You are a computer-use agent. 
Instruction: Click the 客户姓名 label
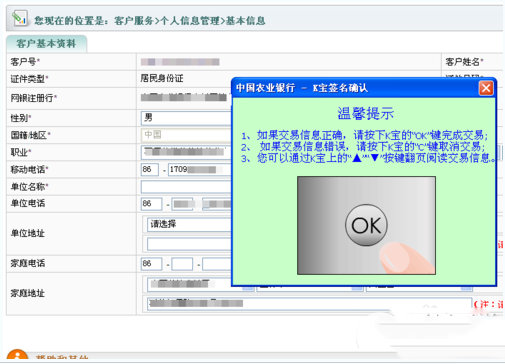pyautogui.click(x=464, y=62)
